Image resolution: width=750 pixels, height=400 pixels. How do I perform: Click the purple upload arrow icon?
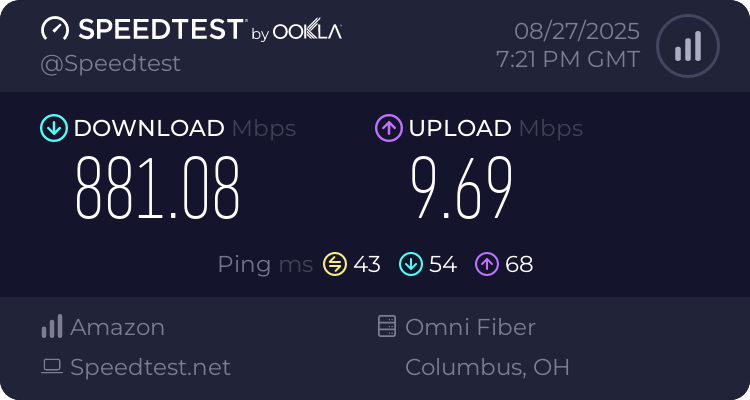pos(388,128)
